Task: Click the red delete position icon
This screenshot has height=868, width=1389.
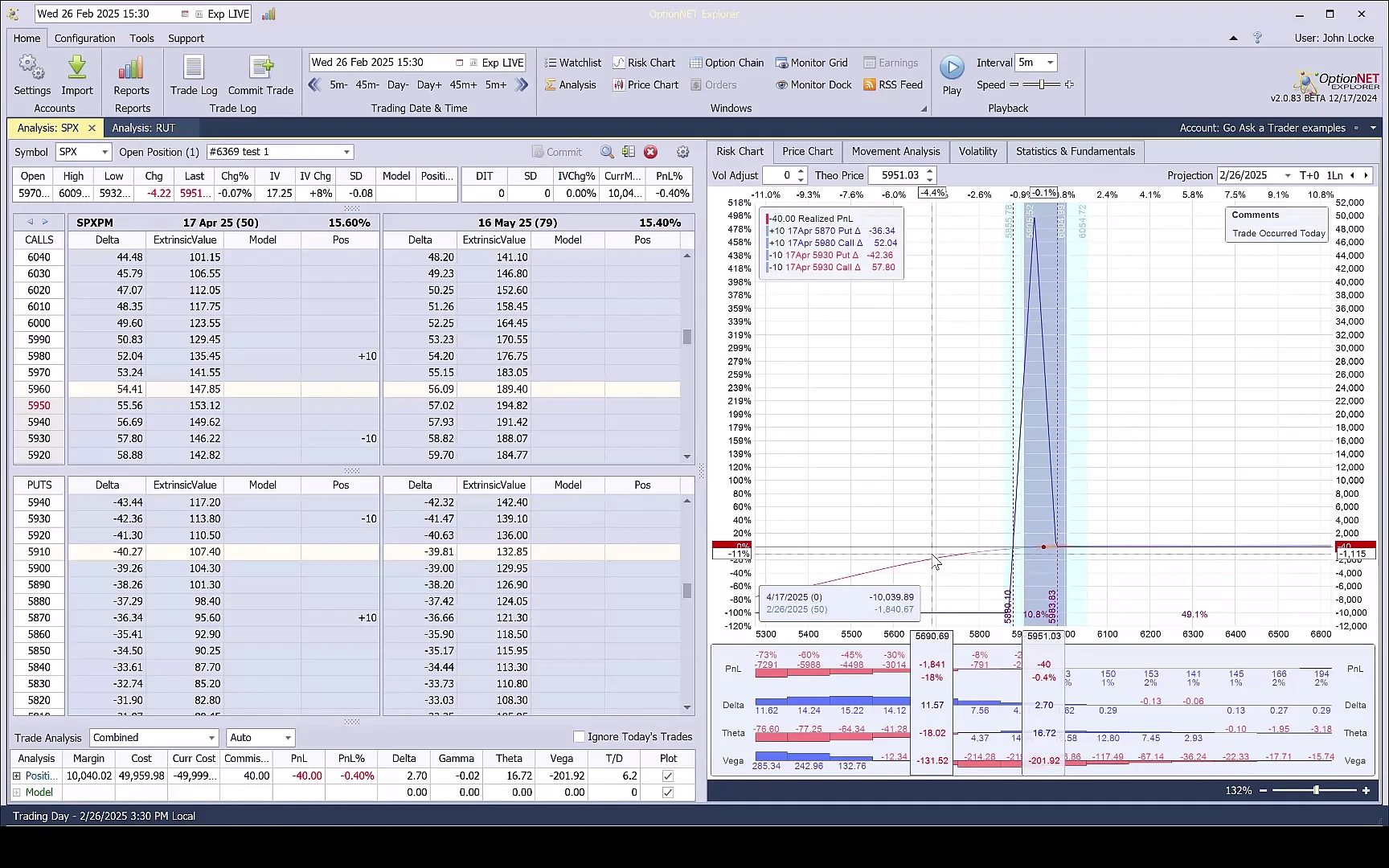Action: point(651,152)
